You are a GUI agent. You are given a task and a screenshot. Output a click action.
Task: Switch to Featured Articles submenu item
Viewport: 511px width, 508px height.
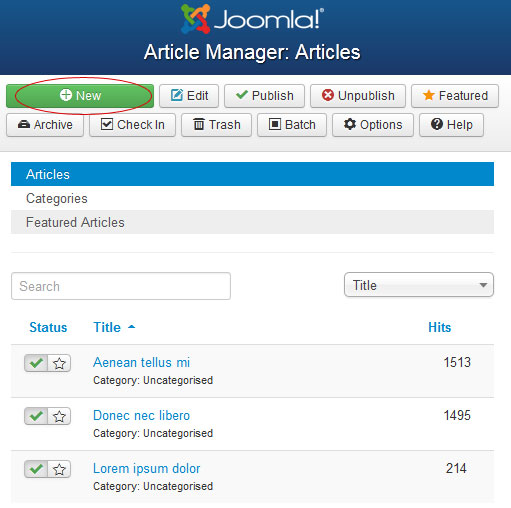pyautogui.click(x=252, y=222)
